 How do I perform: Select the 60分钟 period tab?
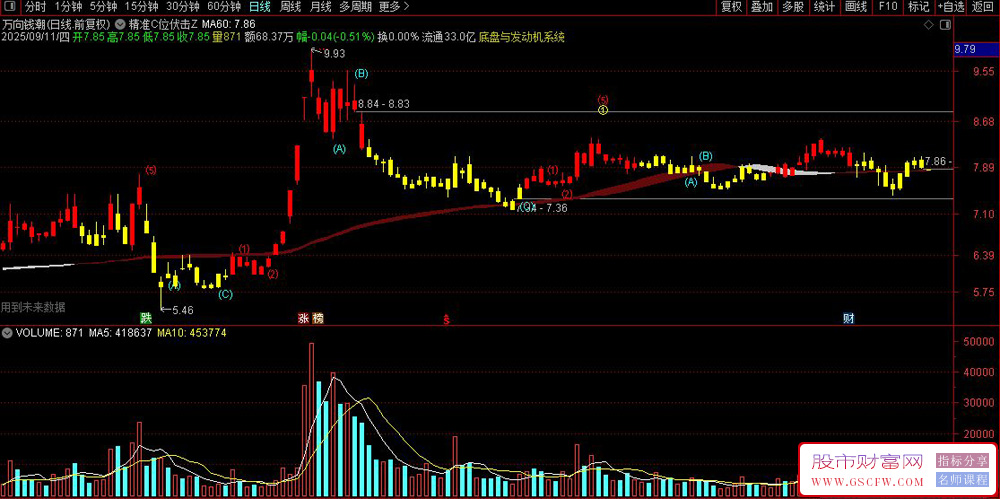coord(224,7)
